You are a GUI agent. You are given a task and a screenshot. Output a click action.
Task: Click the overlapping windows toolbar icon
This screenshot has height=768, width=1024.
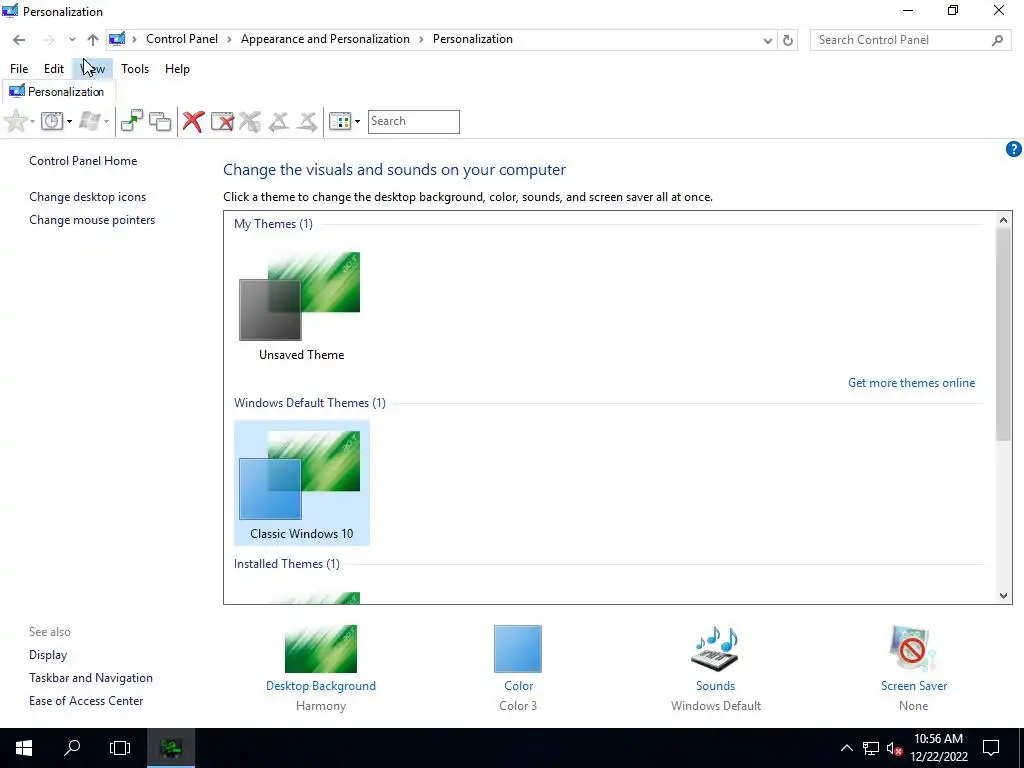160,121
